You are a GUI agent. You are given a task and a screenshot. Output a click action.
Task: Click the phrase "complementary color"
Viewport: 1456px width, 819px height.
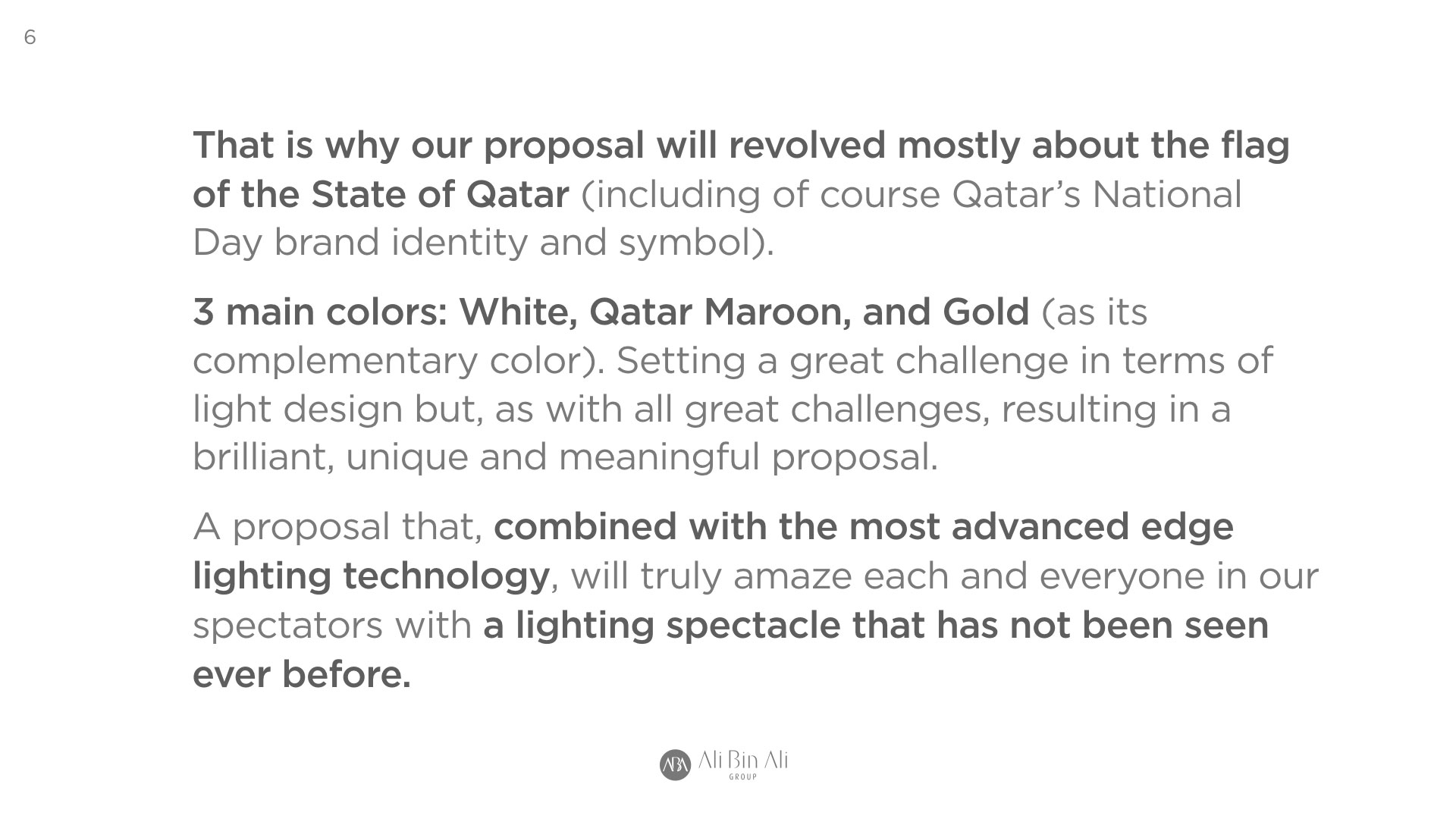[392, 360]
